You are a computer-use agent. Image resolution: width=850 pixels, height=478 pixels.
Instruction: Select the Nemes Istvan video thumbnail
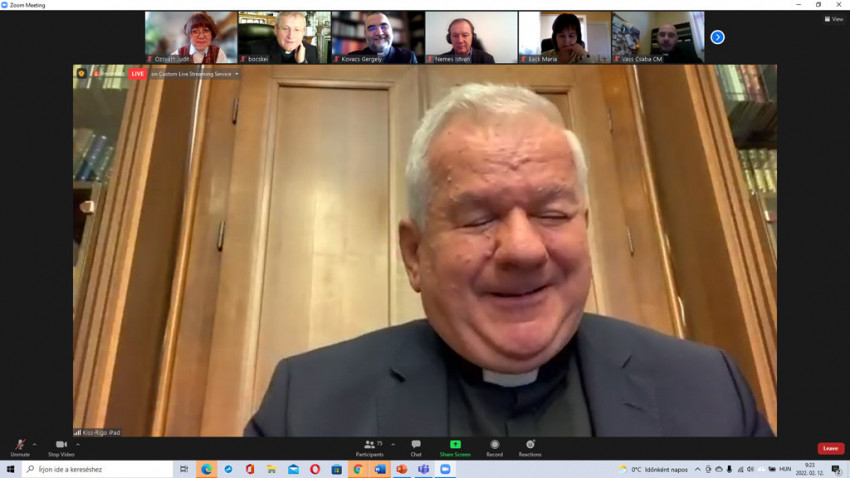pos(470,37)
